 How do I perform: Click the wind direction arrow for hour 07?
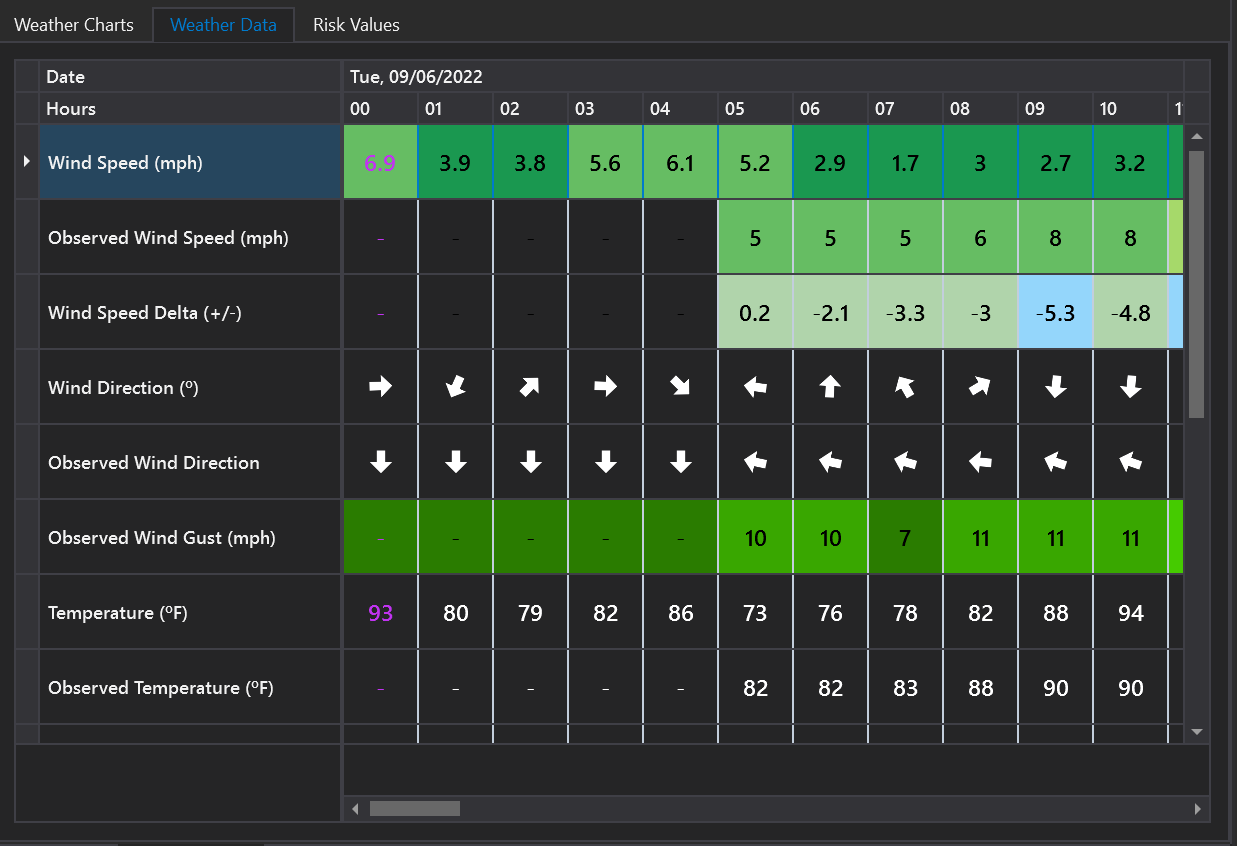click(x=905, y=387)
